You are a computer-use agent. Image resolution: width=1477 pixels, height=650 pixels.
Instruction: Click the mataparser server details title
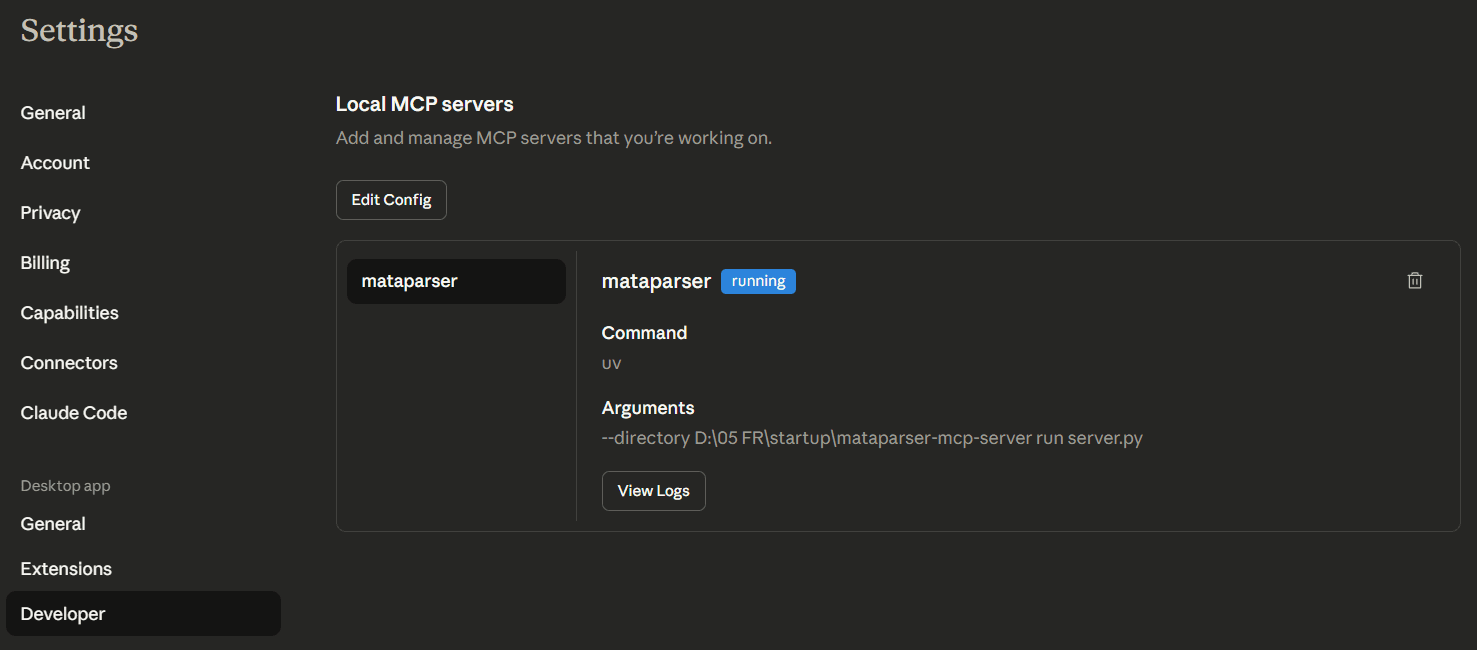[x=656, y=282]
